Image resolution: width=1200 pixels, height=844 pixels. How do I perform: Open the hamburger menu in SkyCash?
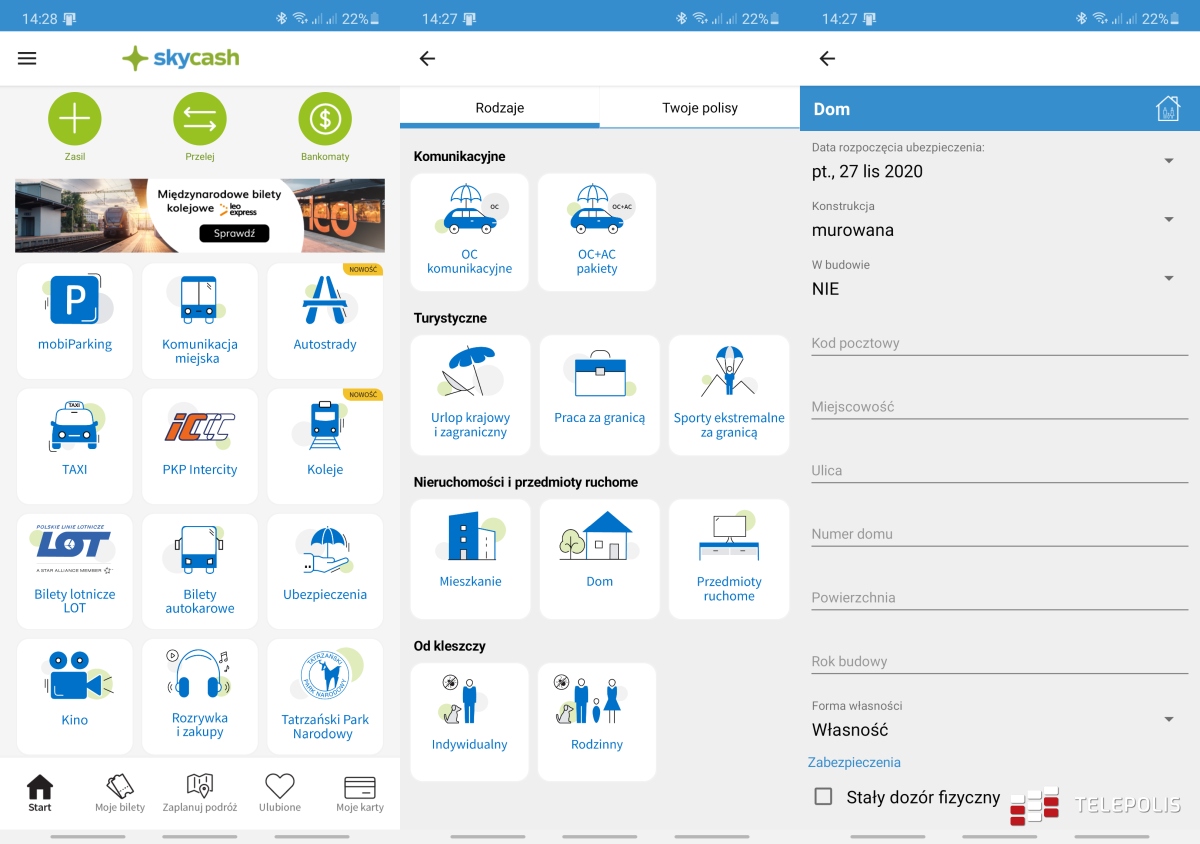click(x=27, y=59)
